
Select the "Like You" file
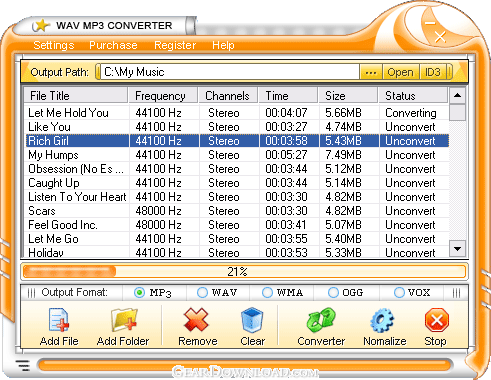[x=237, y=127]
